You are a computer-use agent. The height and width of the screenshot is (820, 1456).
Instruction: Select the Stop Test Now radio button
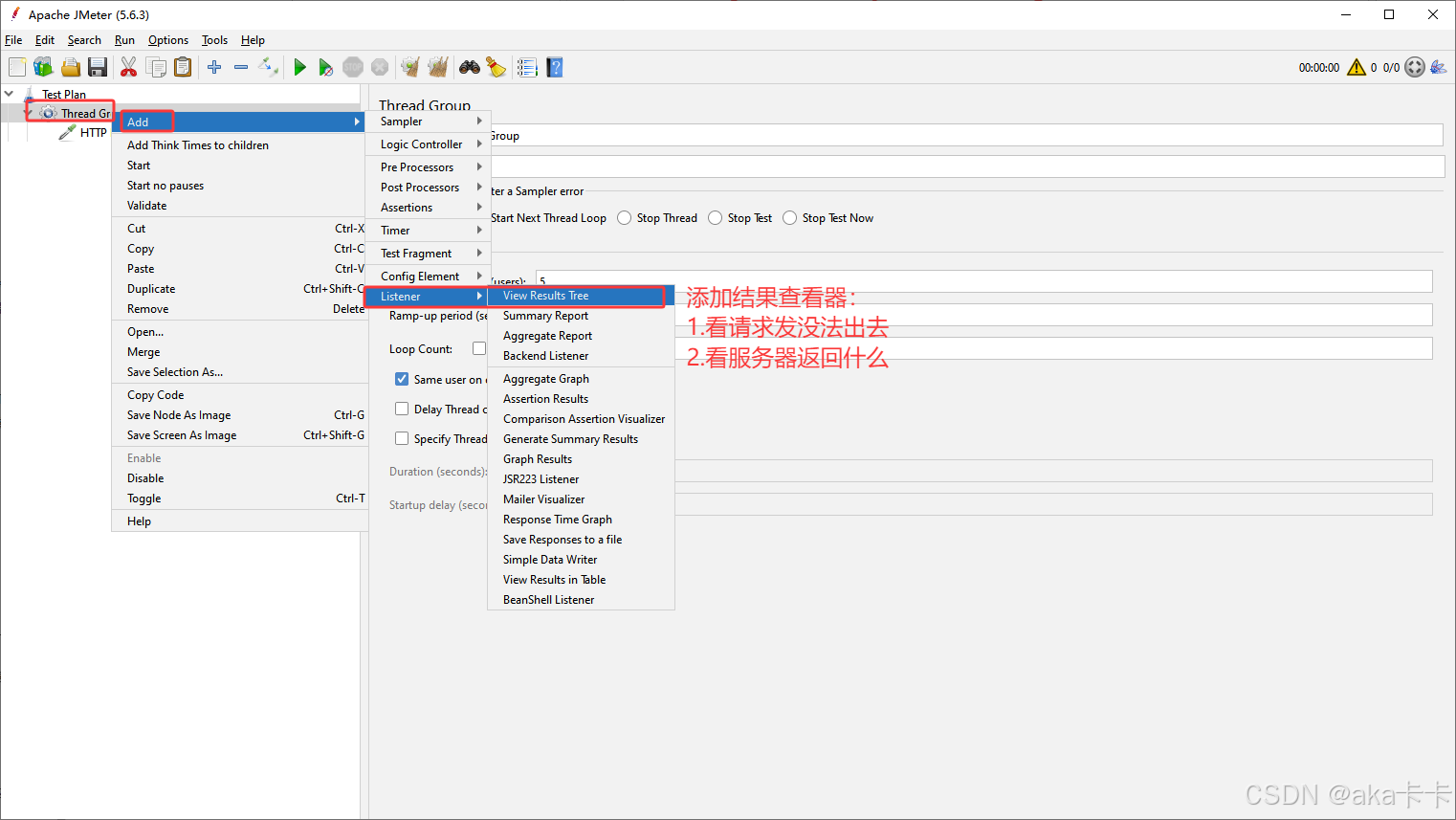[x=790, y=218]
